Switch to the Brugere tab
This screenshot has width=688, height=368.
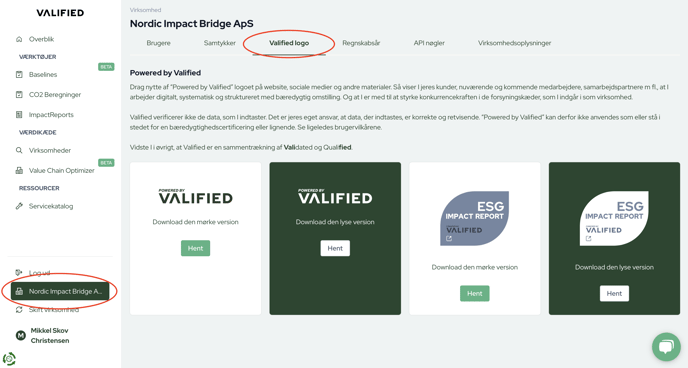(158, 43)
